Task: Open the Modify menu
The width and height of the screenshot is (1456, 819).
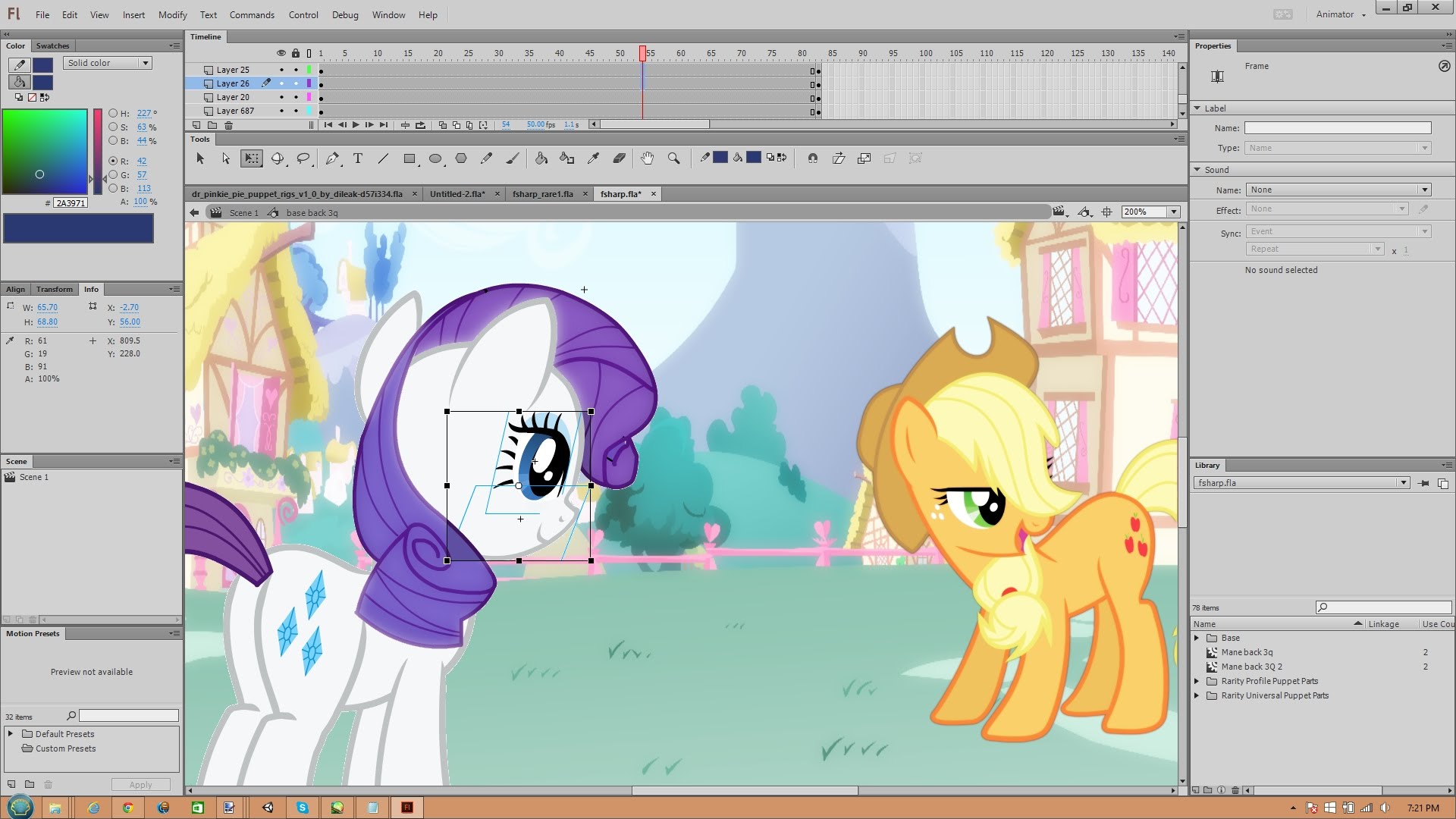Action: (x=172, y=14)
